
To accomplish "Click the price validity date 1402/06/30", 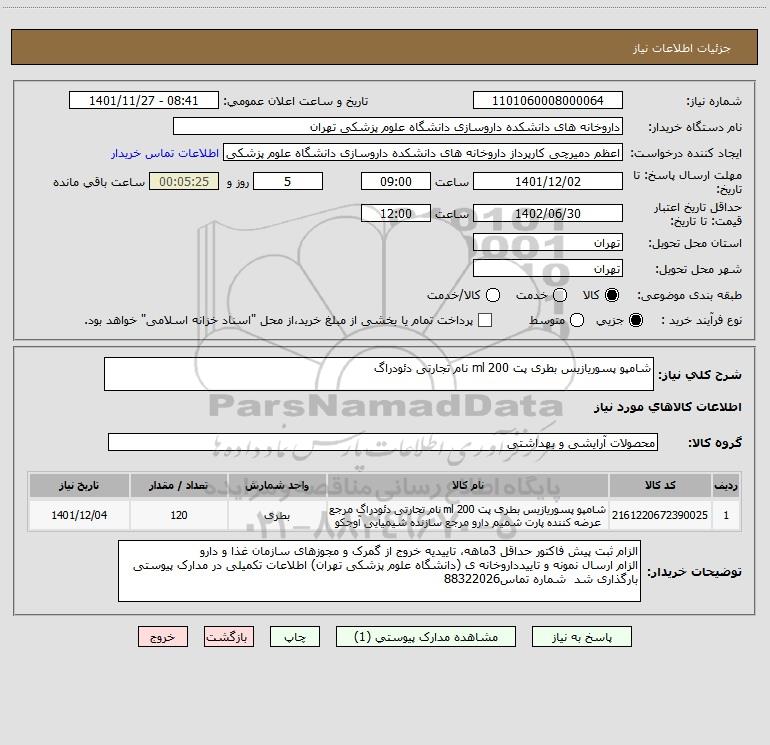I will tap(548, 213).
